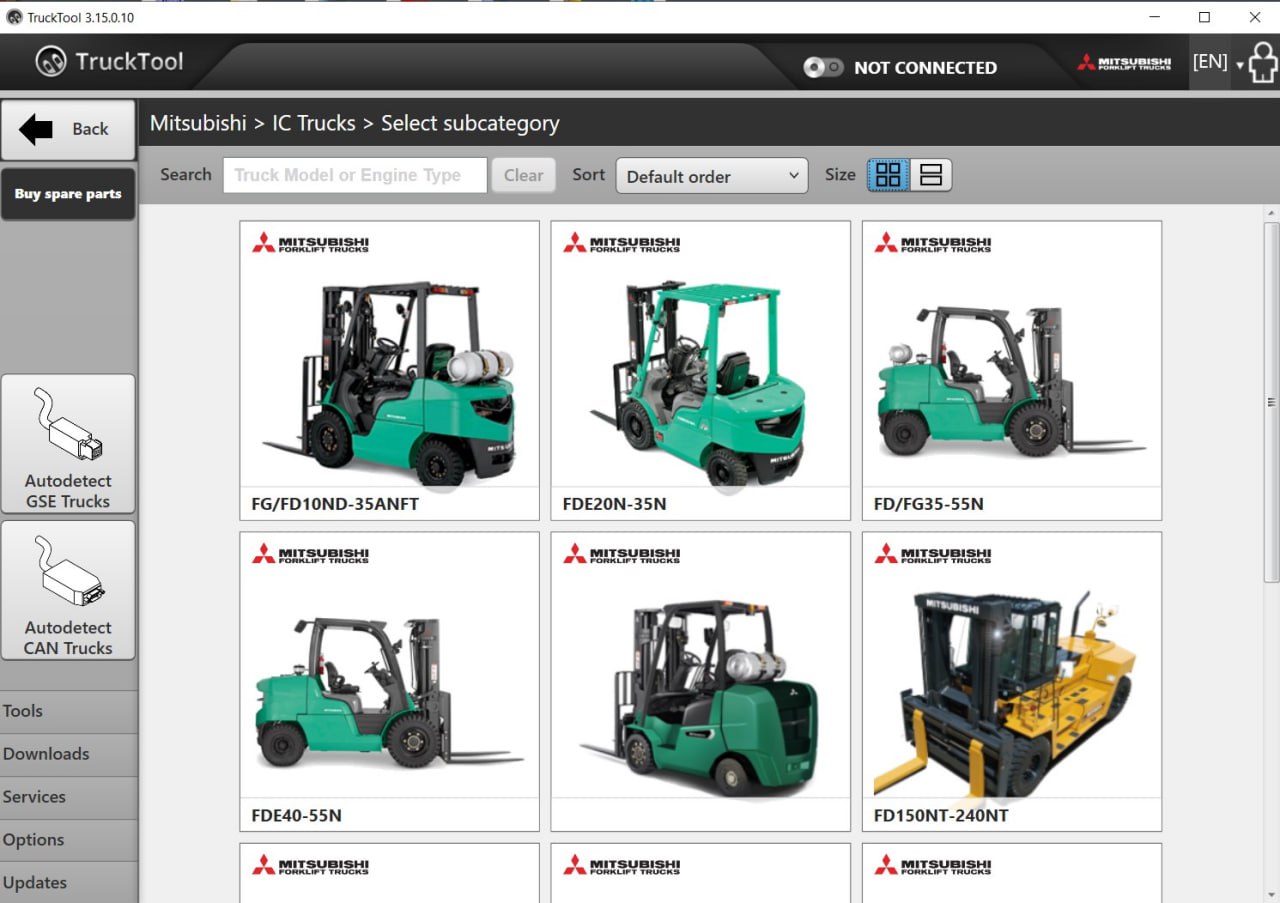1280x903 pixels.
Task: Select the FD150NT-240NT yellow truck tile
Action: [1011, 681]
